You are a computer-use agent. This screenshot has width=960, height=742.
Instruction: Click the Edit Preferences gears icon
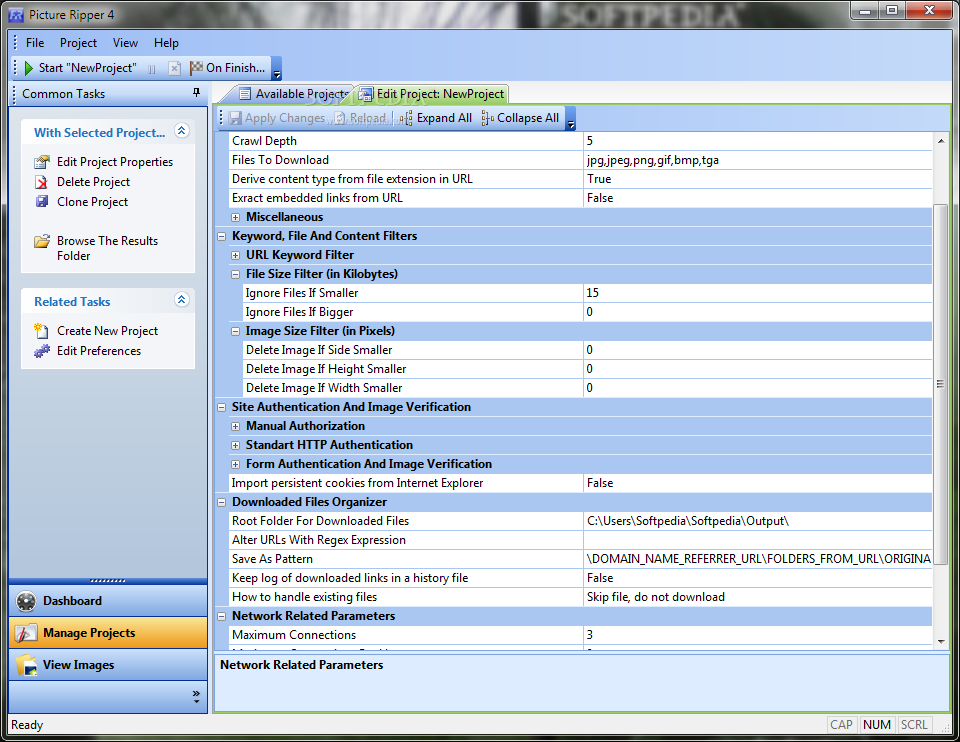[x=42, y=351]
